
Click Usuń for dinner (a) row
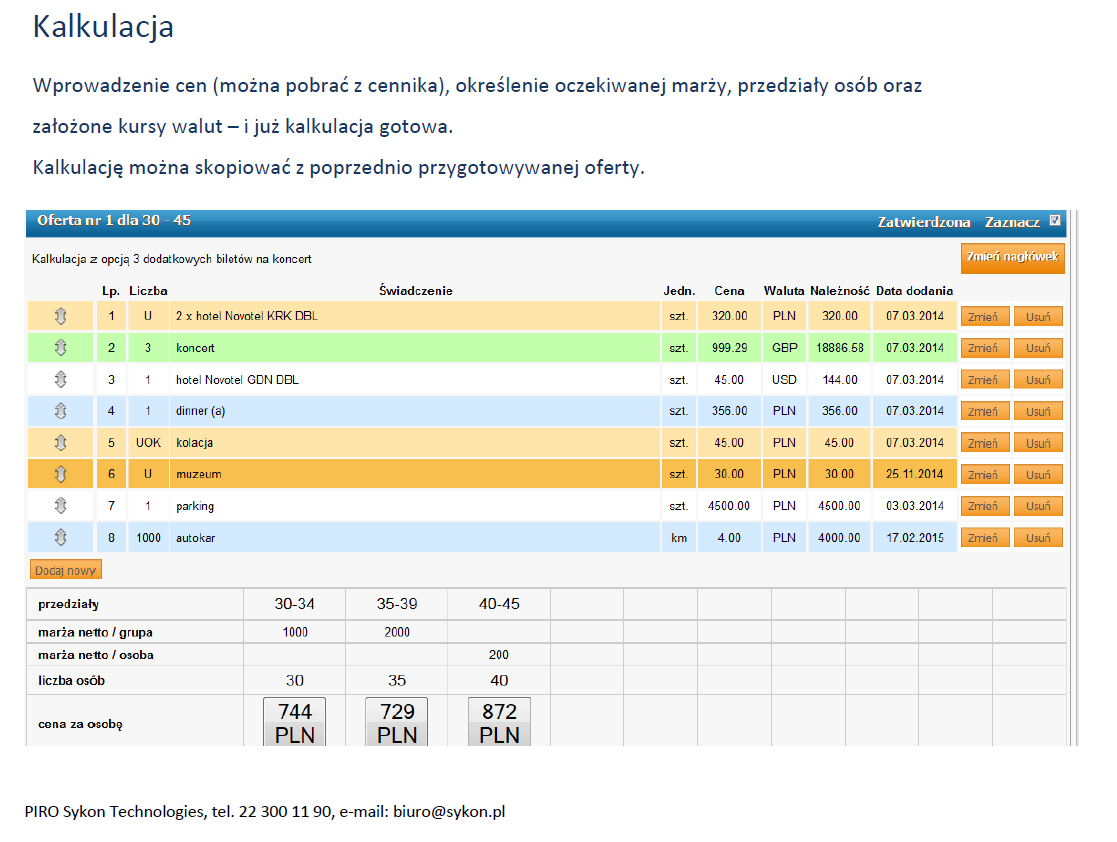click(1038, 412)
